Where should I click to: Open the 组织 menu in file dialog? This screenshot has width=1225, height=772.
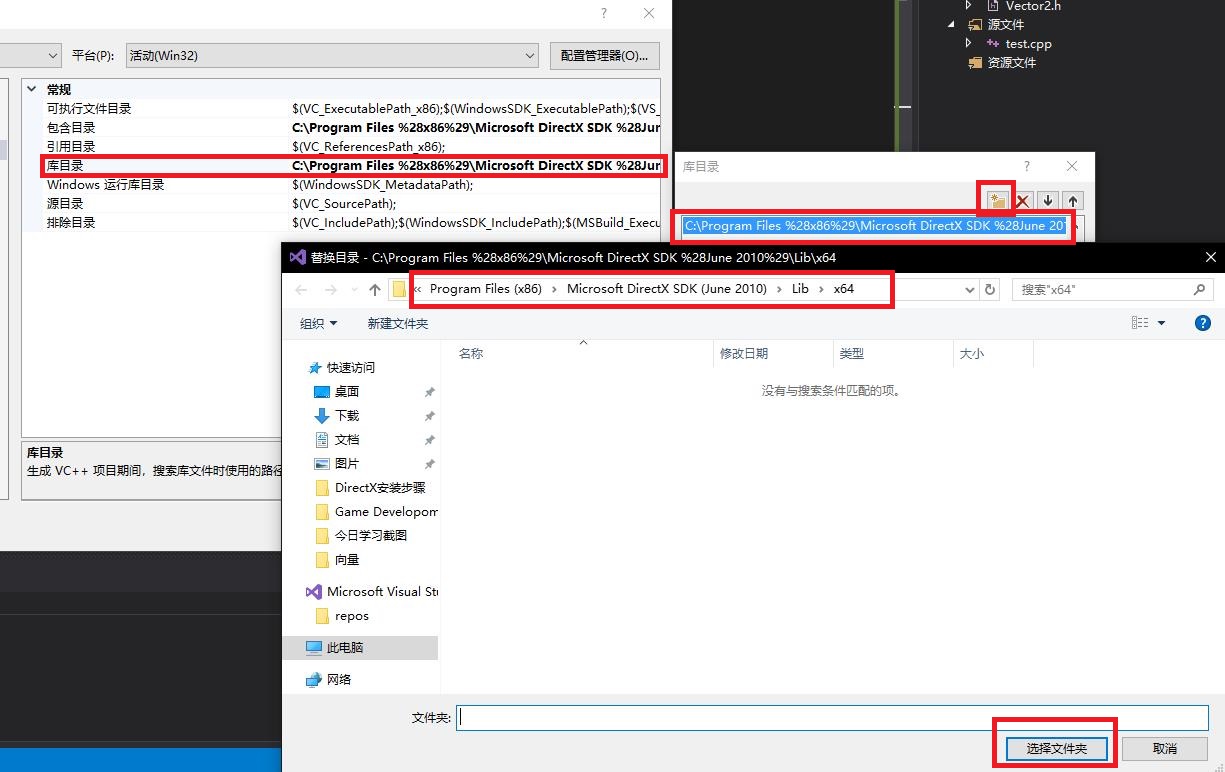click(319, 323)
